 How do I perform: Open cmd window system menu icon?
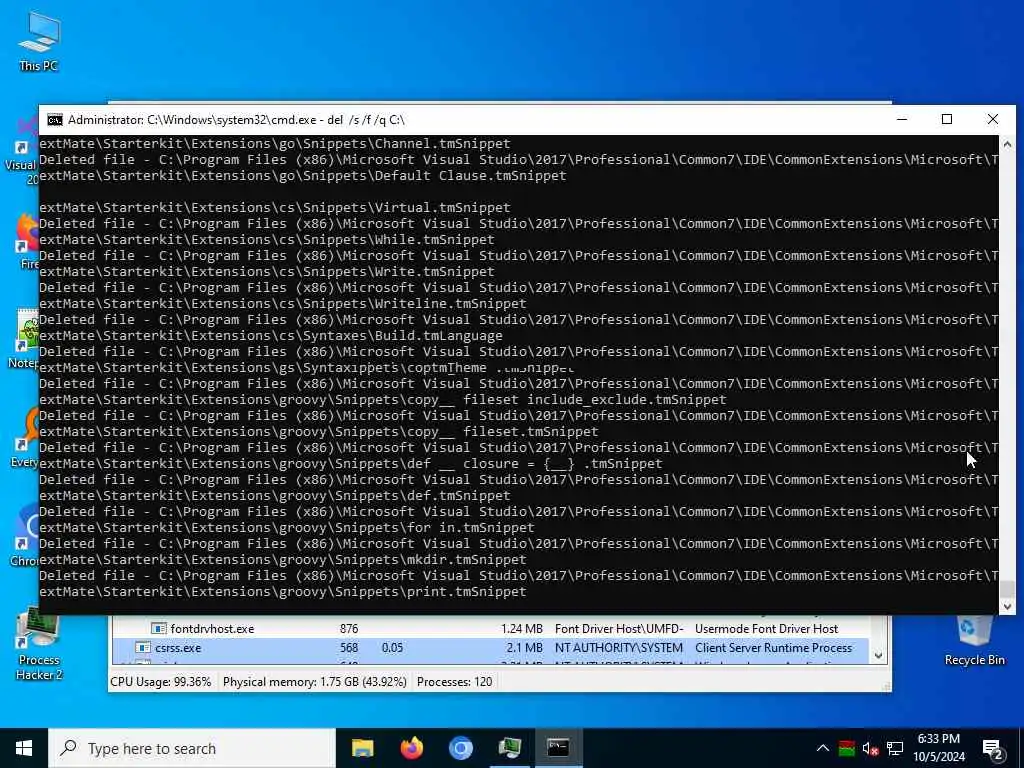[x=55, y=120]
